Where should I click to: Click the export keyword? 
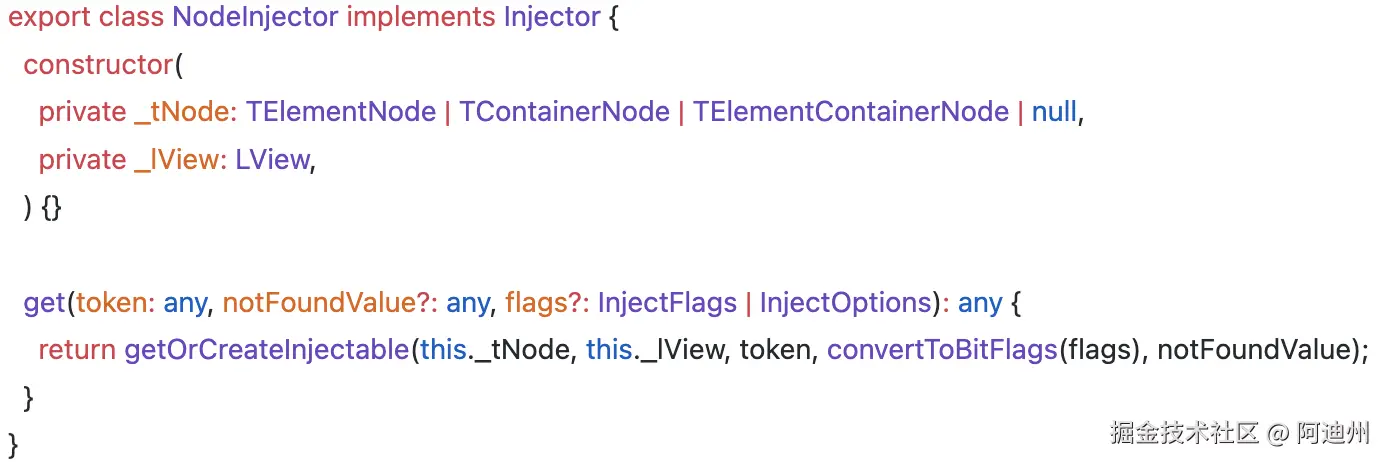pyautogui.click(x=46, y=18)
